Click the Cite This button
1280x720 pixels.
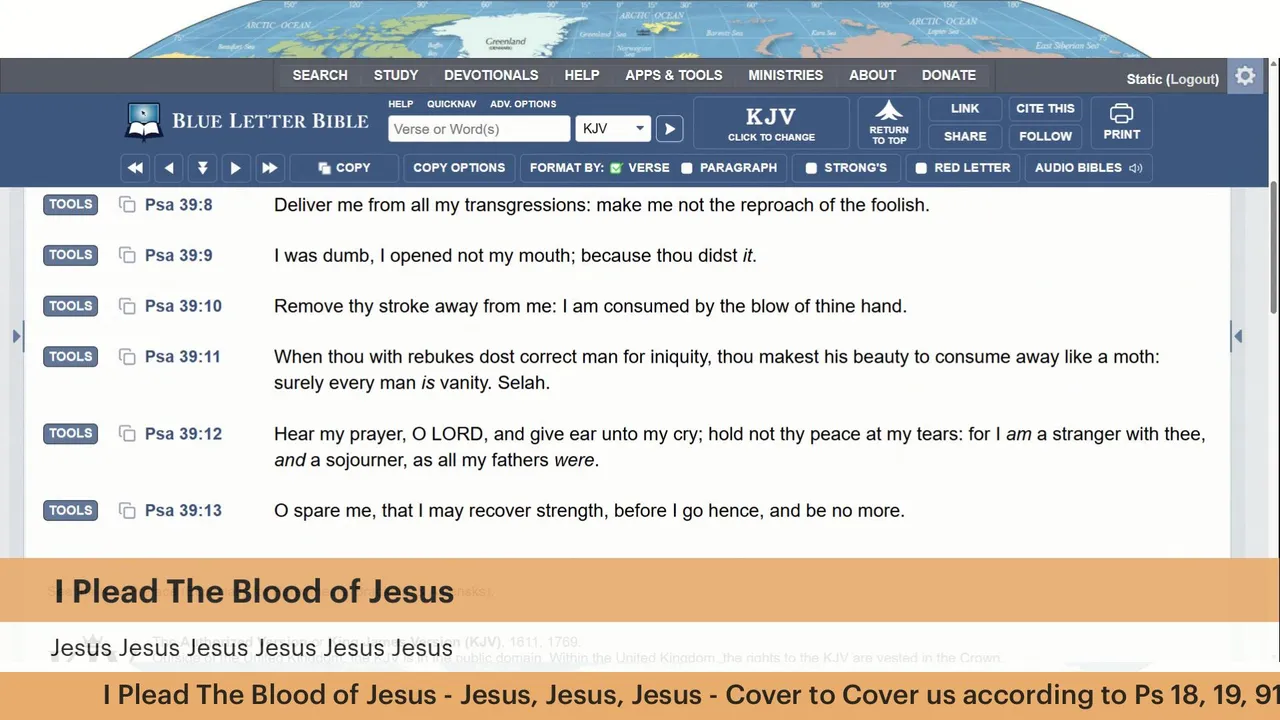1045,108
